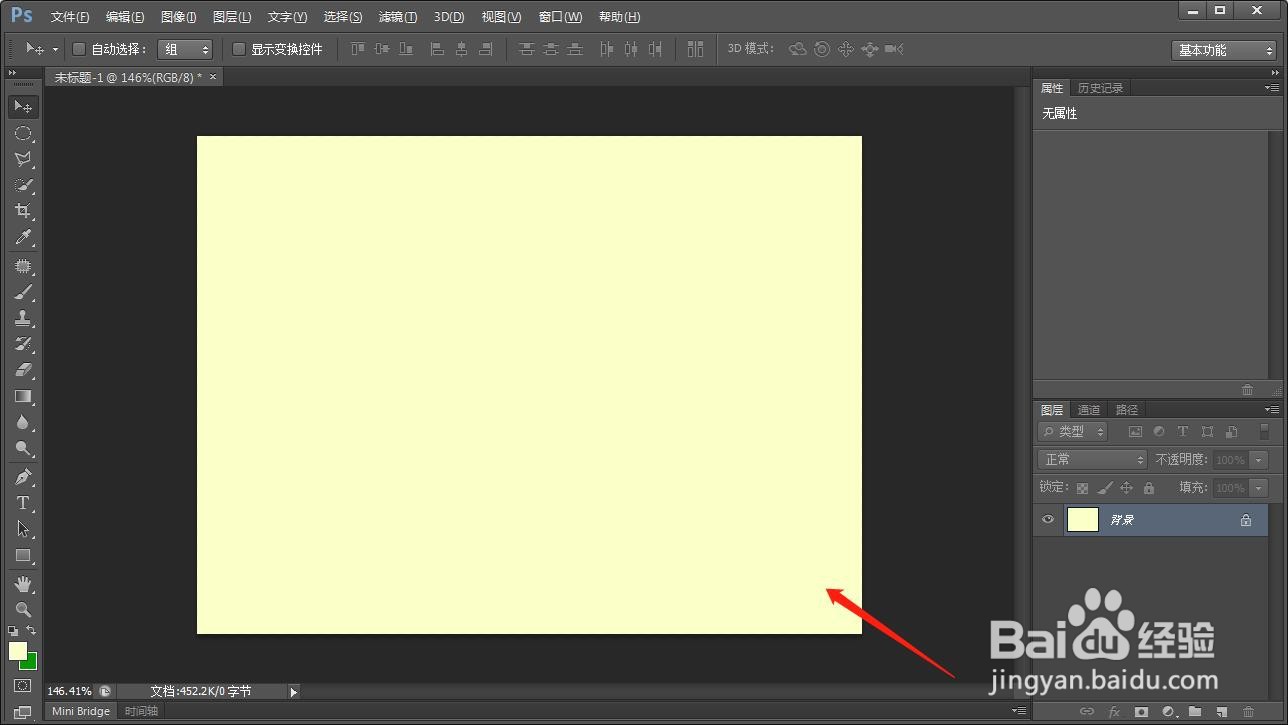The image size is (1288, 725).
Task: Open the 滤镜(T) menu
Action: [x=398, y=17]
